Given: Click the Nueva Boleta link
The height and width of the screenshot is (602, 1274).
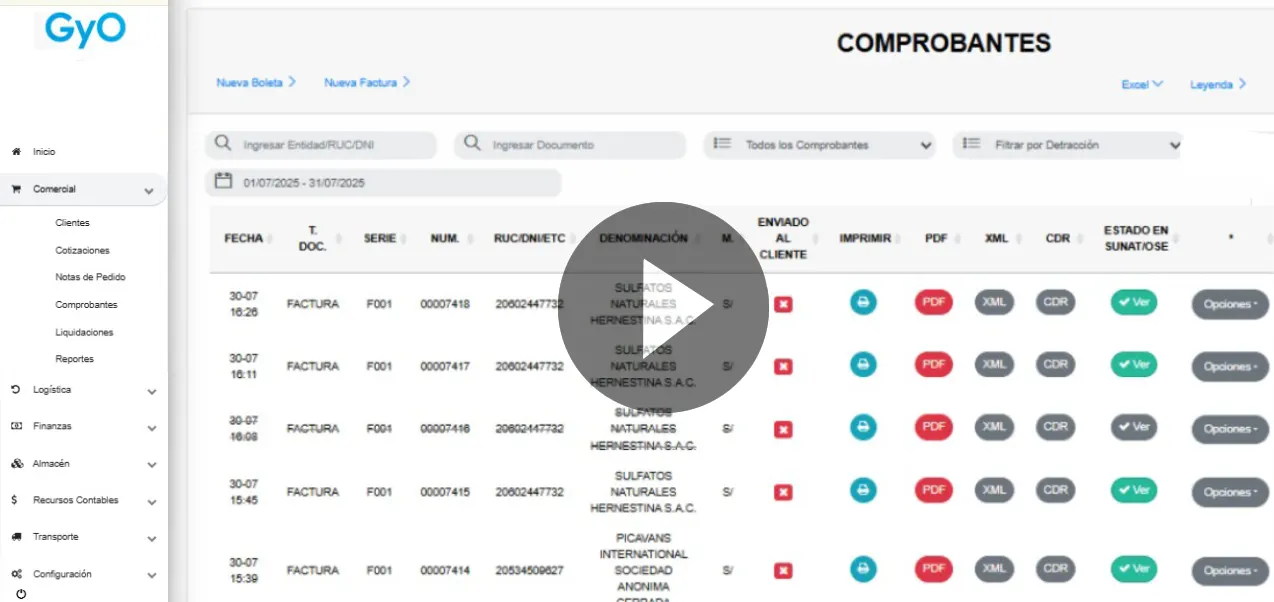Looking at the screenshot, I should 256,83.
